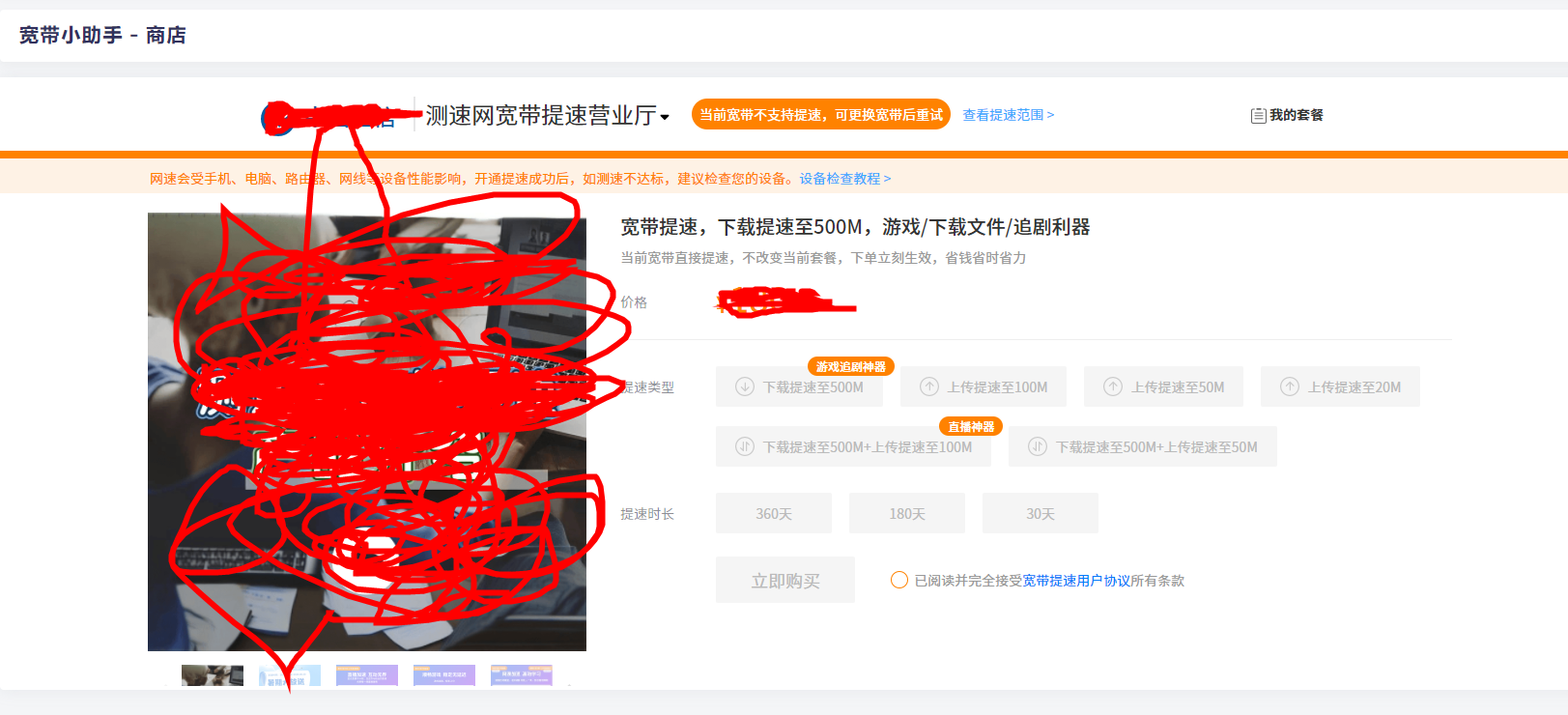Screen dimensions: 1568x715
Task: Click the 提速时长 label
Action: 647,514
